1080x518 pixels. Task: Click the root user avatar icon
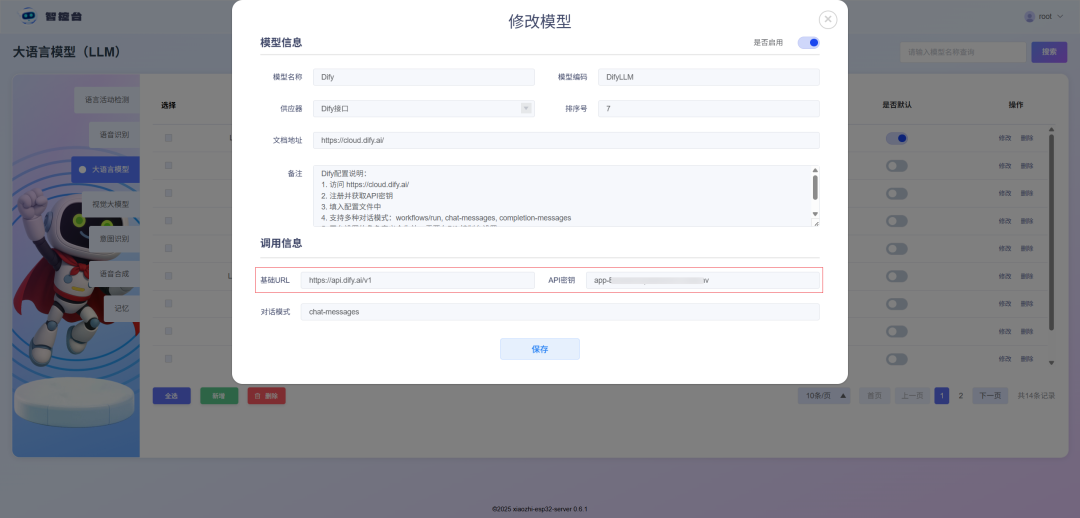tap(1030, 17)
